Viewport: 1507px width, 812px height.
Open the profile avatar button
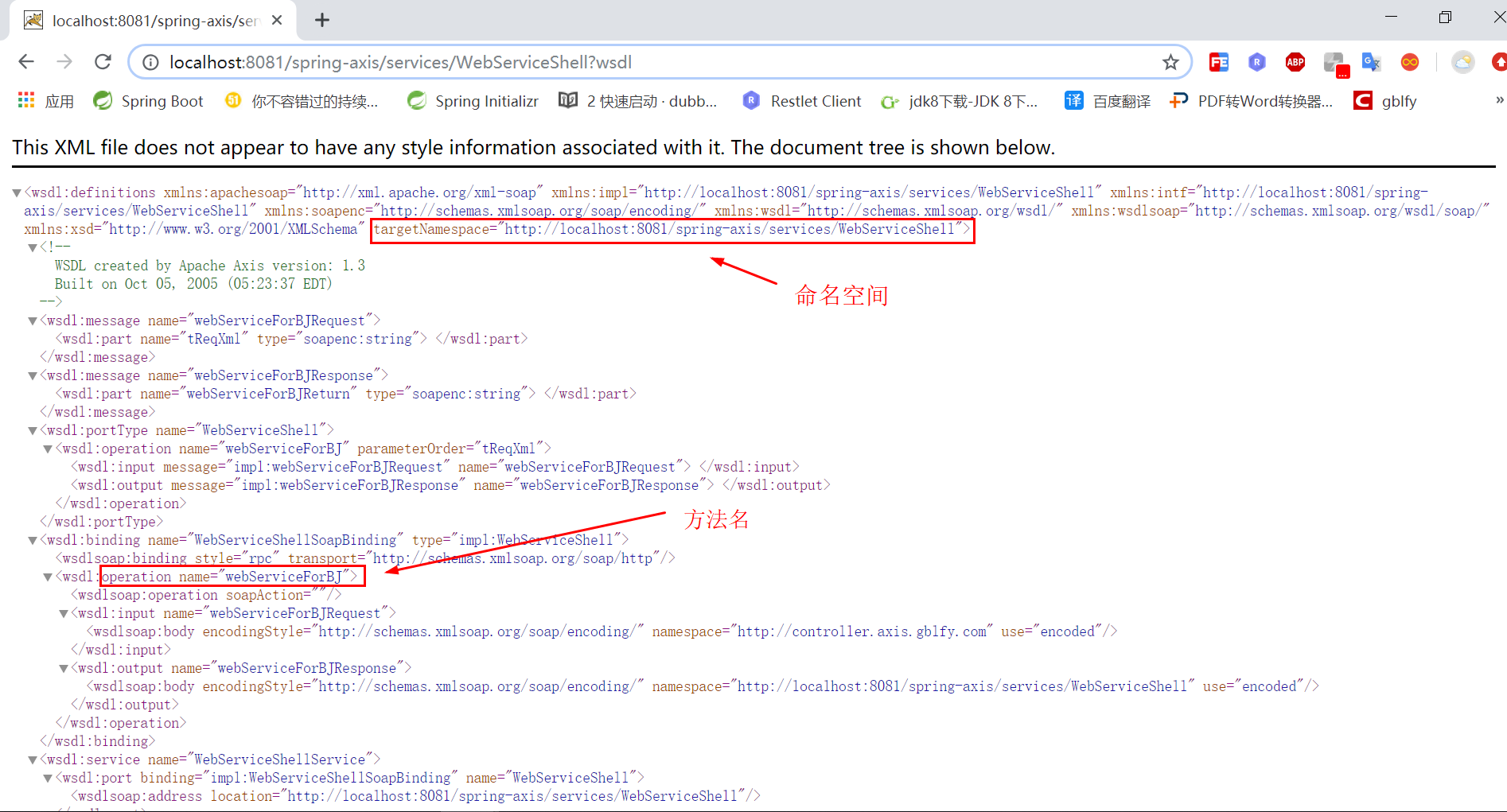click(1463, 62)
